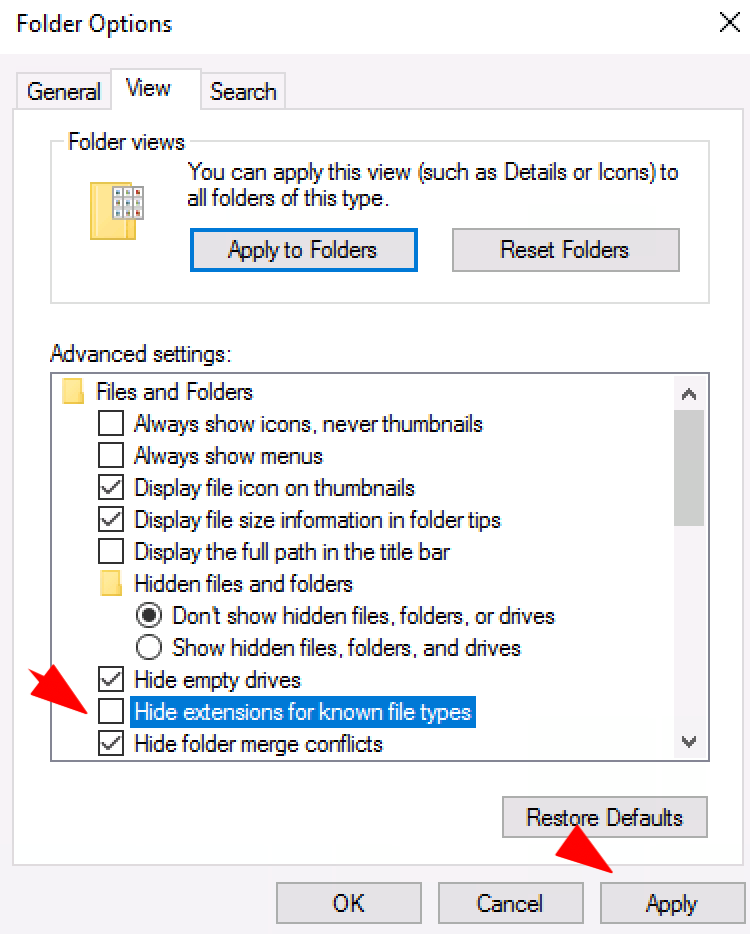Check Hide extensions for known file types
This screenshot has width=750, height=934.
tap(111, 712)
